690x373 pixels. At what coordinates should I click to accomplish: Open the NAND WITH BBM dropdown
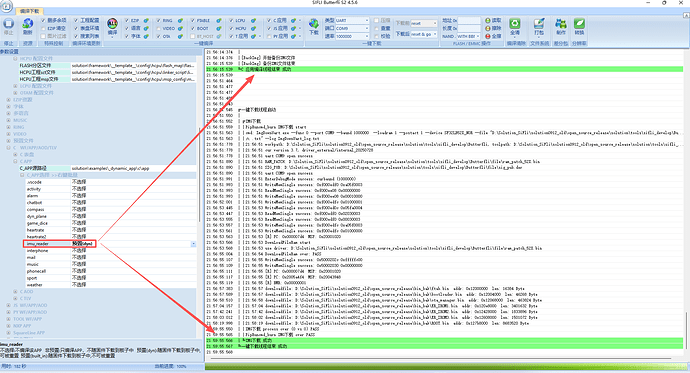(478, 36)
